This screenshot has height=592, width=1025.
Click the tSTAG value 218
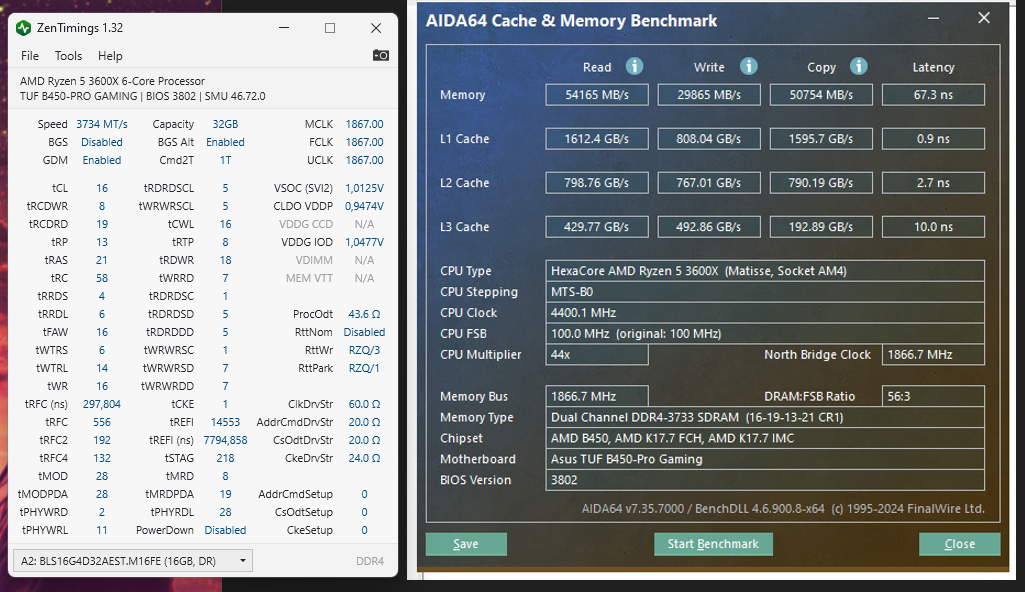coord(225,458)
